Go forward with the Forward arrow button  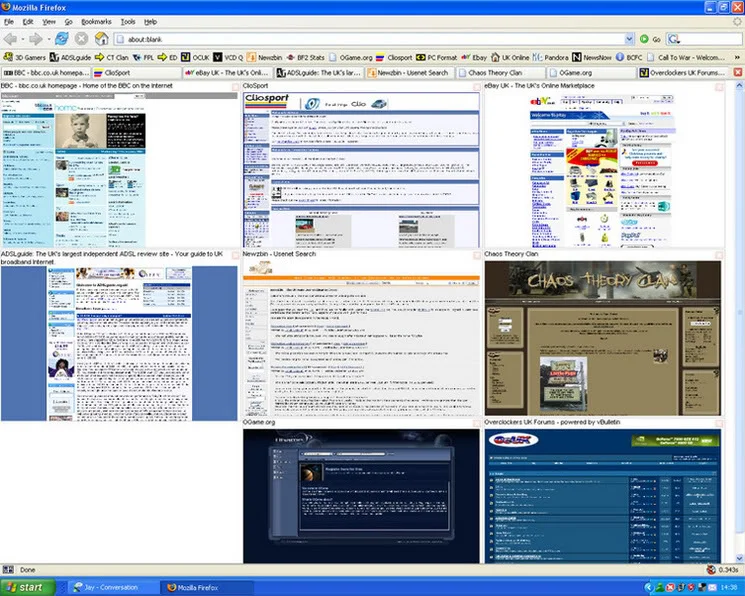point(36,39)
